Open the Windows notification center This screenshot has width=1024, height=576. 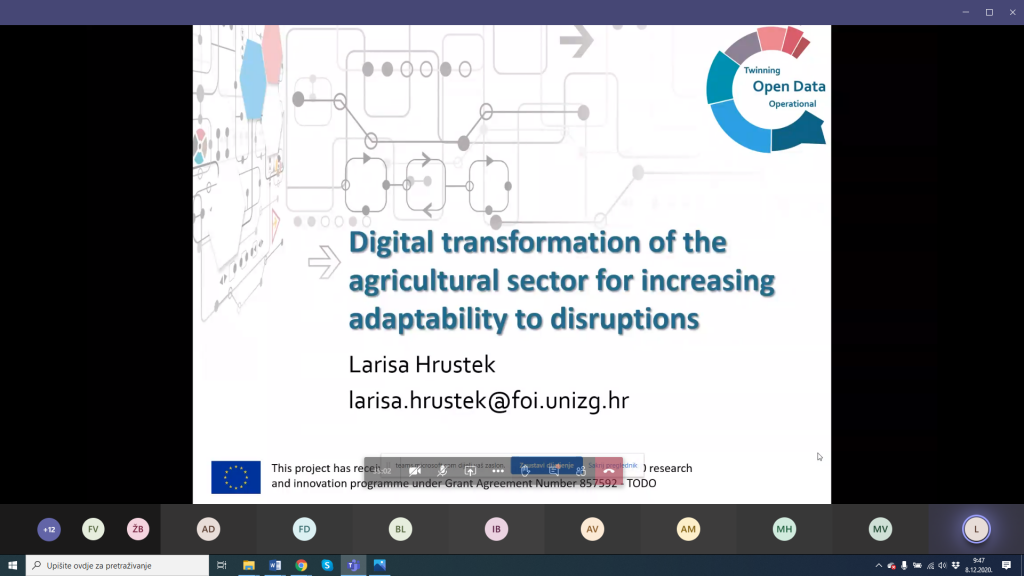(1006, 565)
